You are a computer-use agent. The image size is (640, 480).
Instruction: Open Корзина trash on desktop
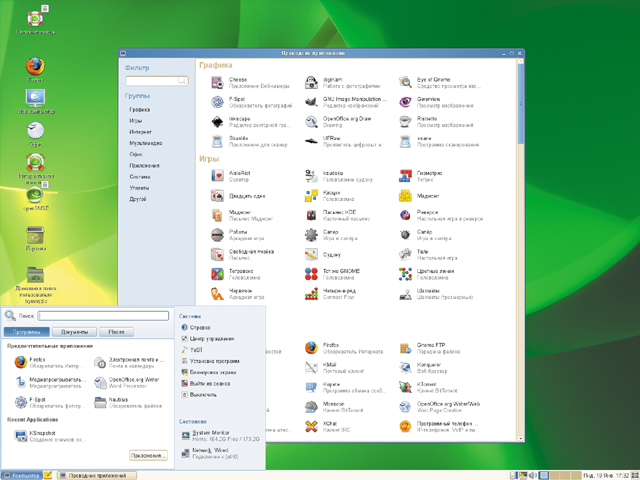pos(36,238)
